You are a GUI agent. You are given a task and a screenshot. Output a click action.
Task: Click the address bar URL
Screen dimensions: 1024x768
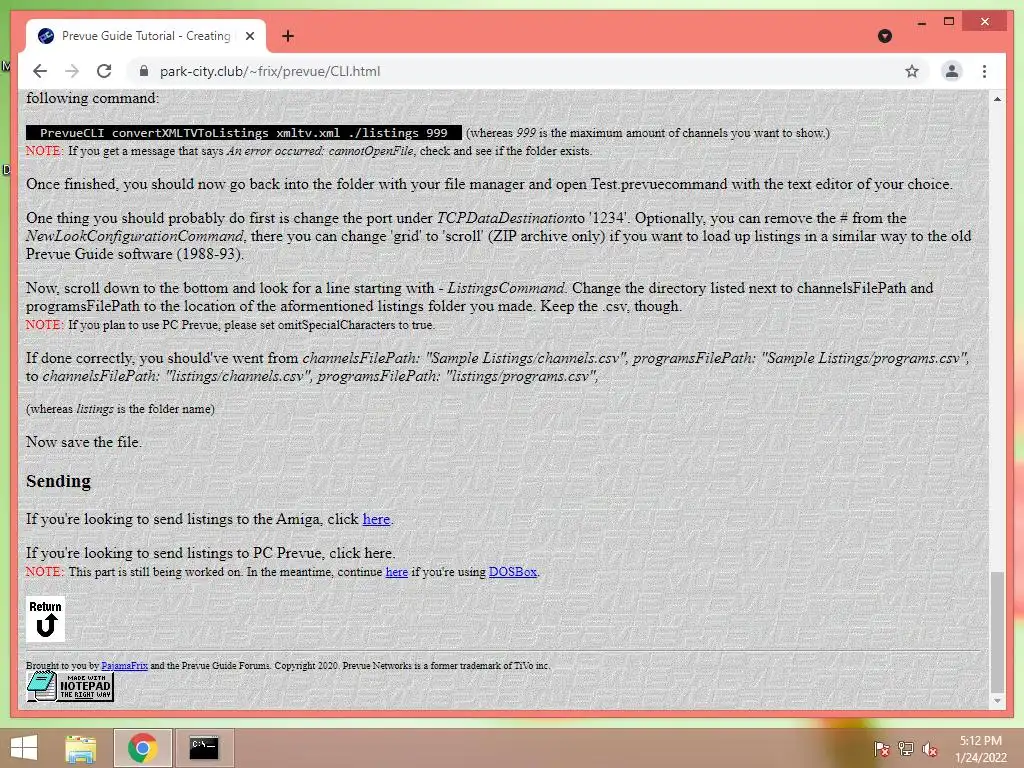click(270, 71)
